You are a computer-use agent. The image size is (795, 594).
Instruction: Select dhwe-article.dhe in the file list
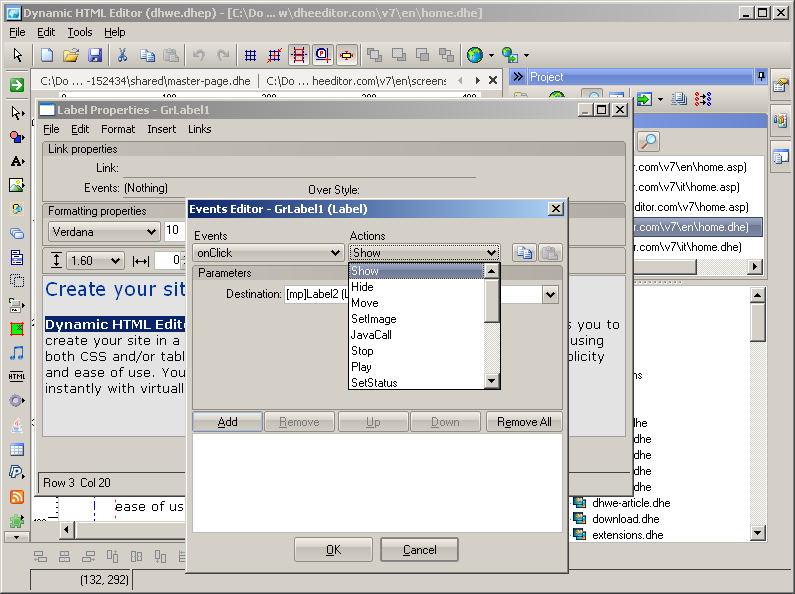631,503
